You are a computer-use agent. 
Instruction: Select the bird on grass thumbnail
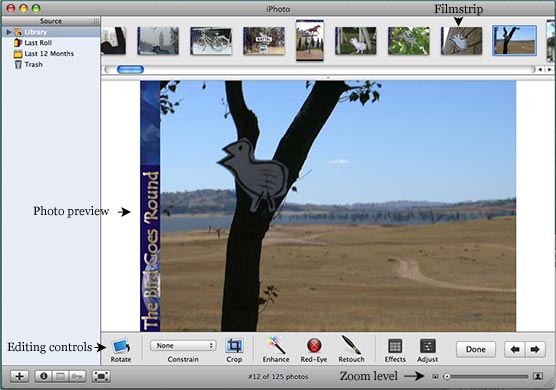356,41
